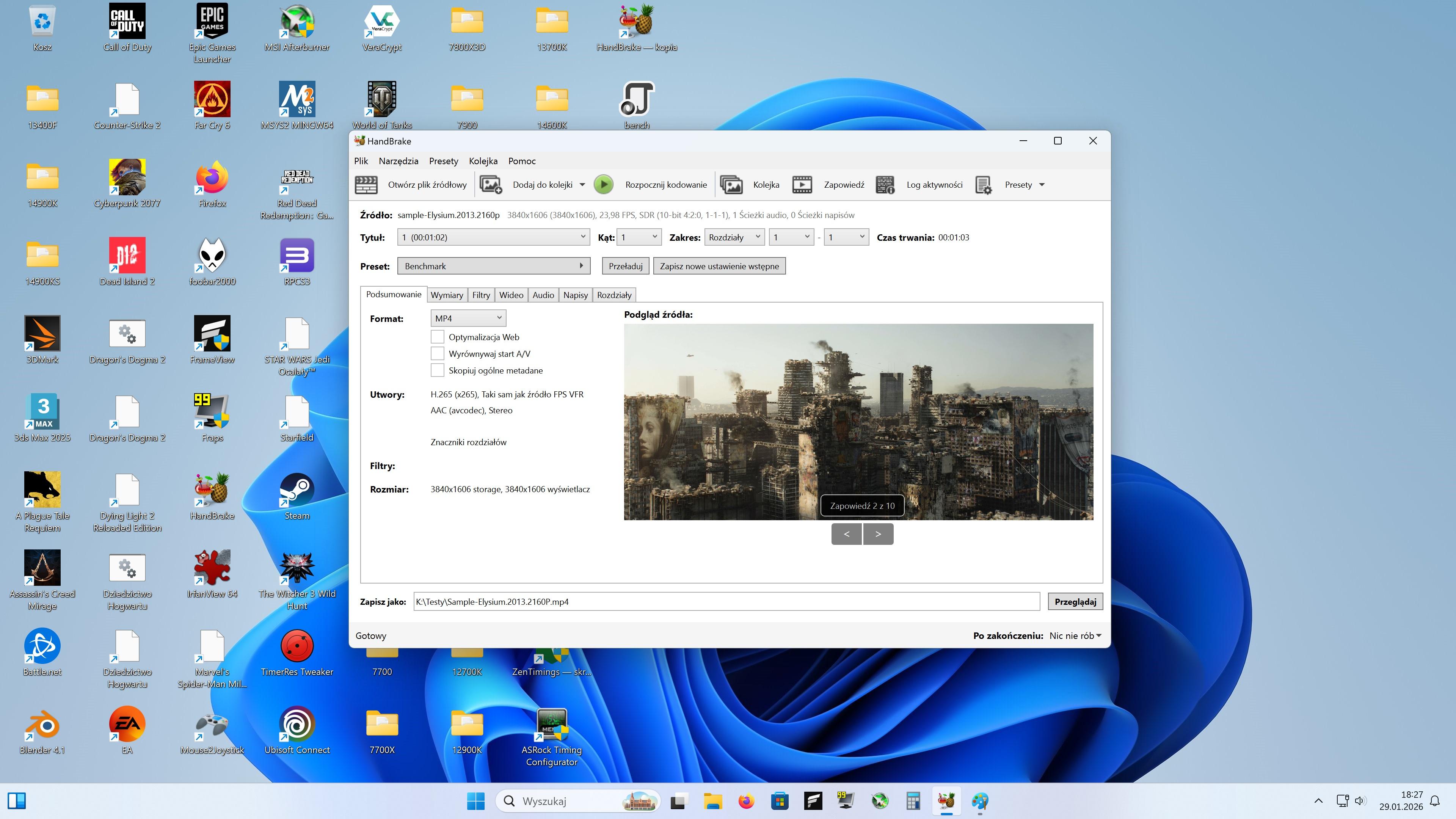The width and height of the screenshot is (1456, 819).
Task: Click the Zapowiedź preview film icon
Action: click(x=802, y=185)
